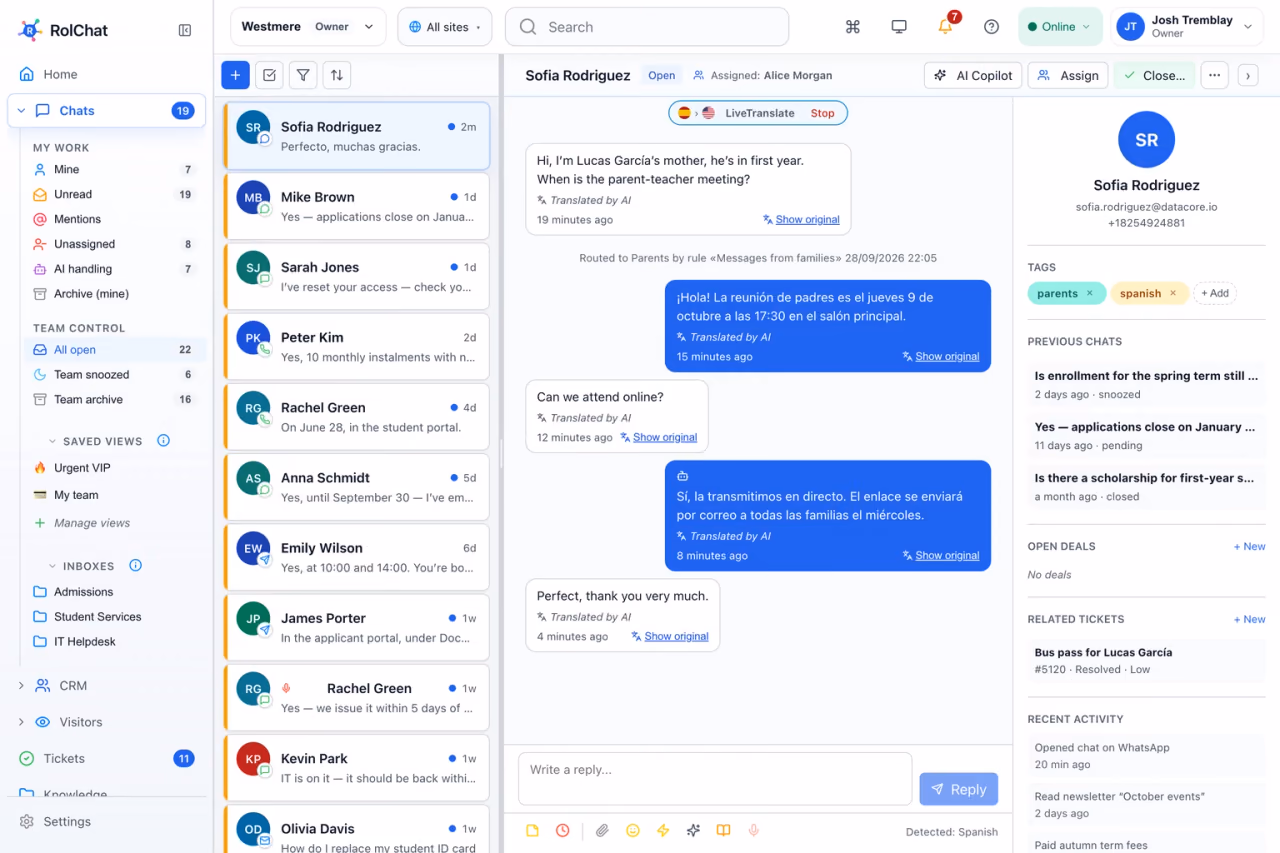Screen dimensions: 1280x853
Task: Open the Westmere workspace dropdown
Action: click(x=308, y=27)
